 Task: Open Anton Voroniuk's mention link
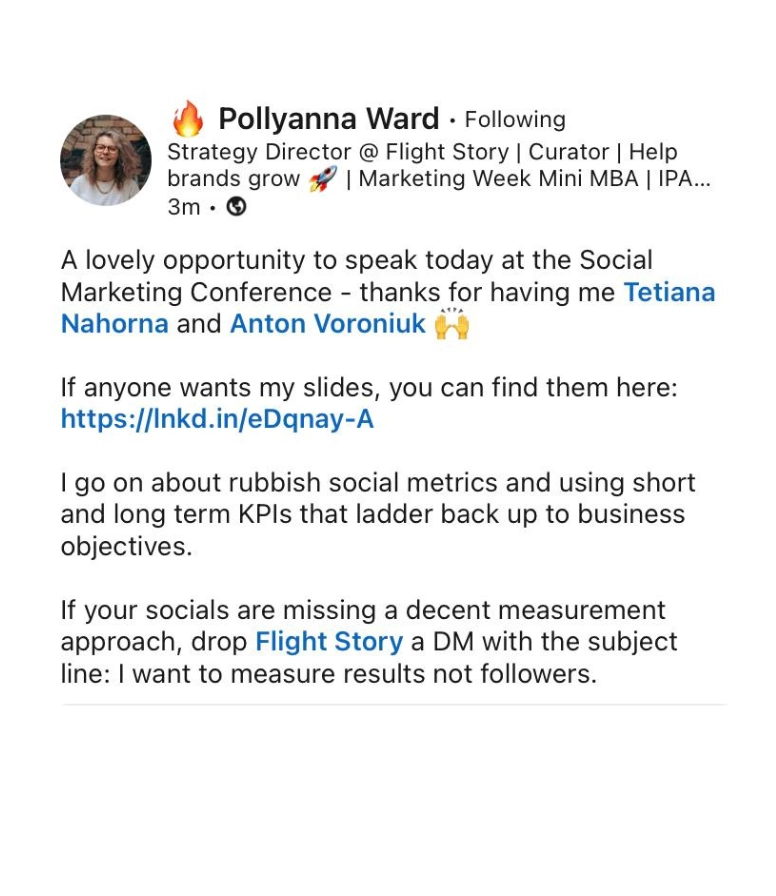coord(328,324)
